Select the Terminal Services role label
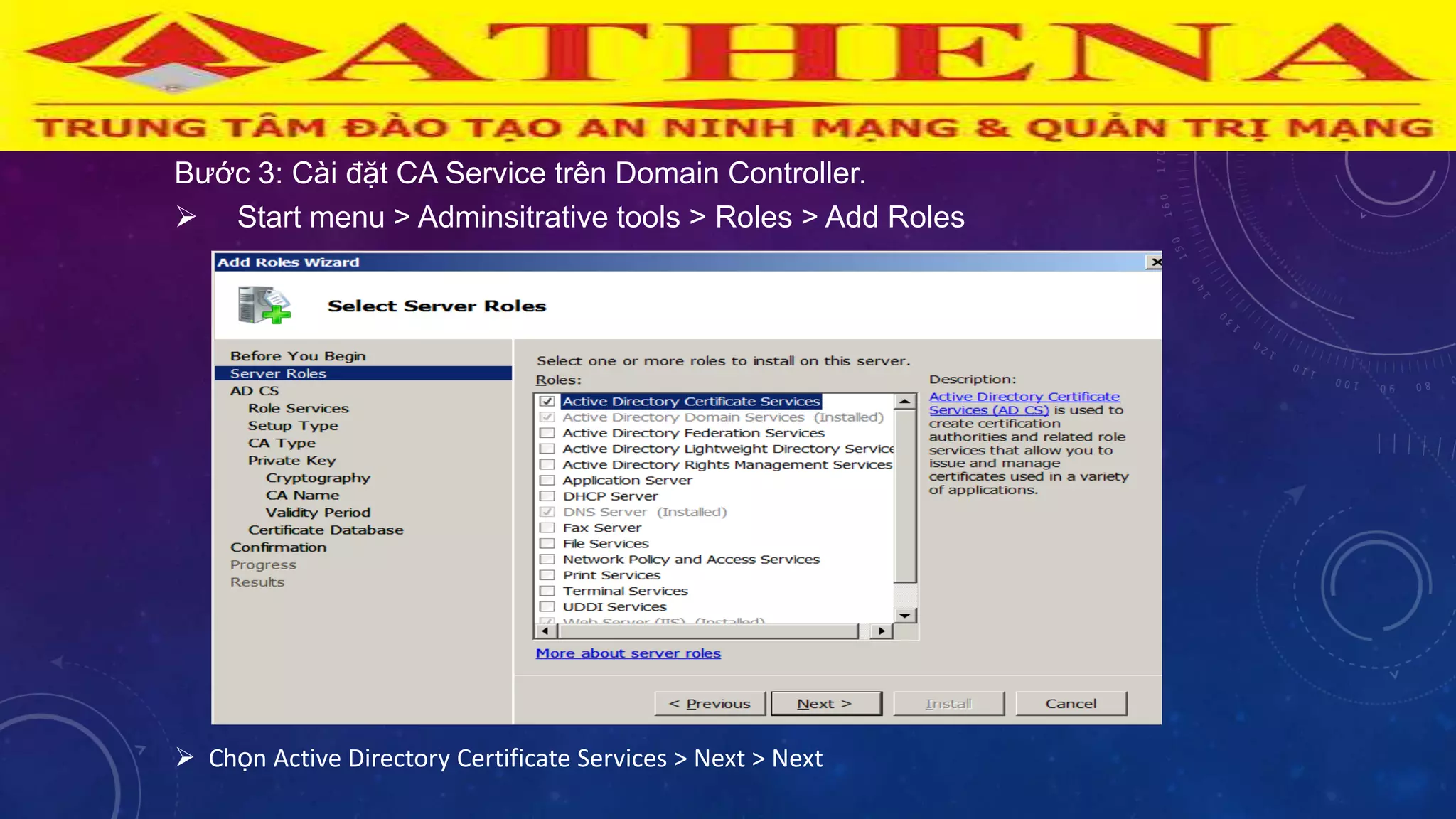The width and height of the screenshot is (1456, 819). (x=625, y=591)
